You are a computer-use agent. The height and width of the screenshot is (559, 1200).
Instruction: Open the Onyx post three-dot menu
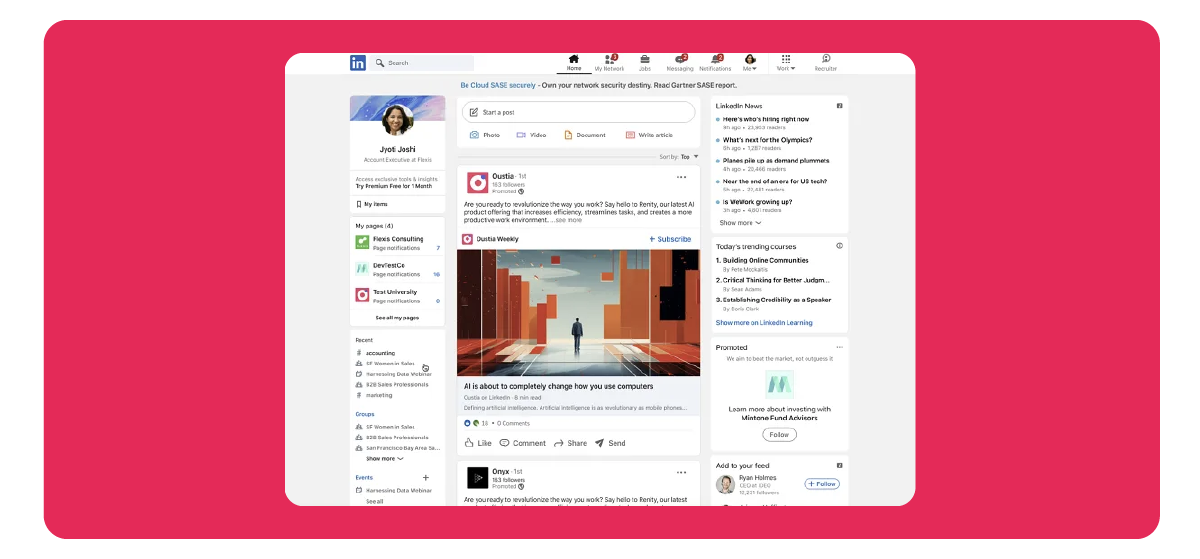pos(682,472)
